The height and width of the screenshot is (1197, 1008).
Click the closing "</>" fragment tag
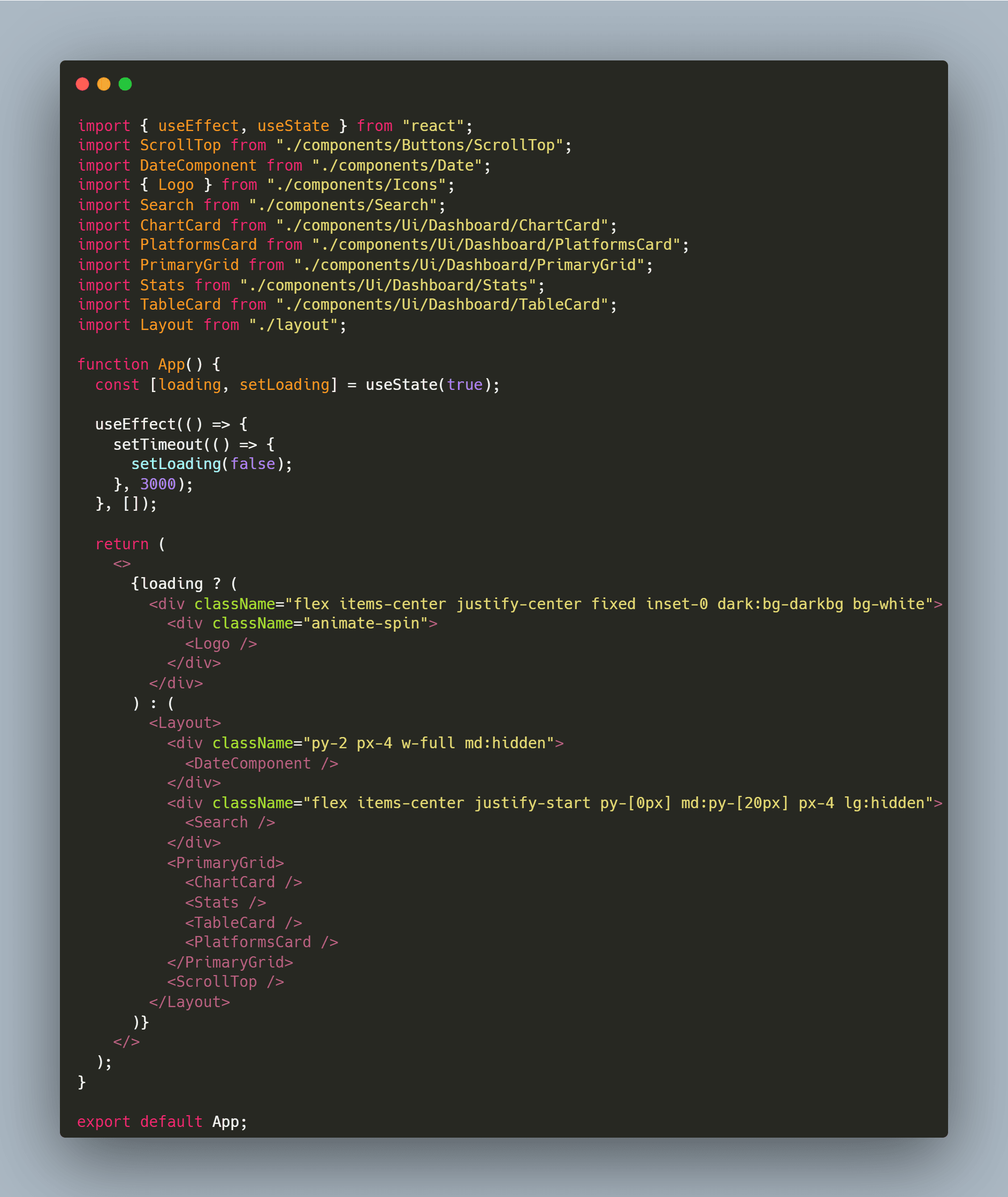pos(126,1042)
